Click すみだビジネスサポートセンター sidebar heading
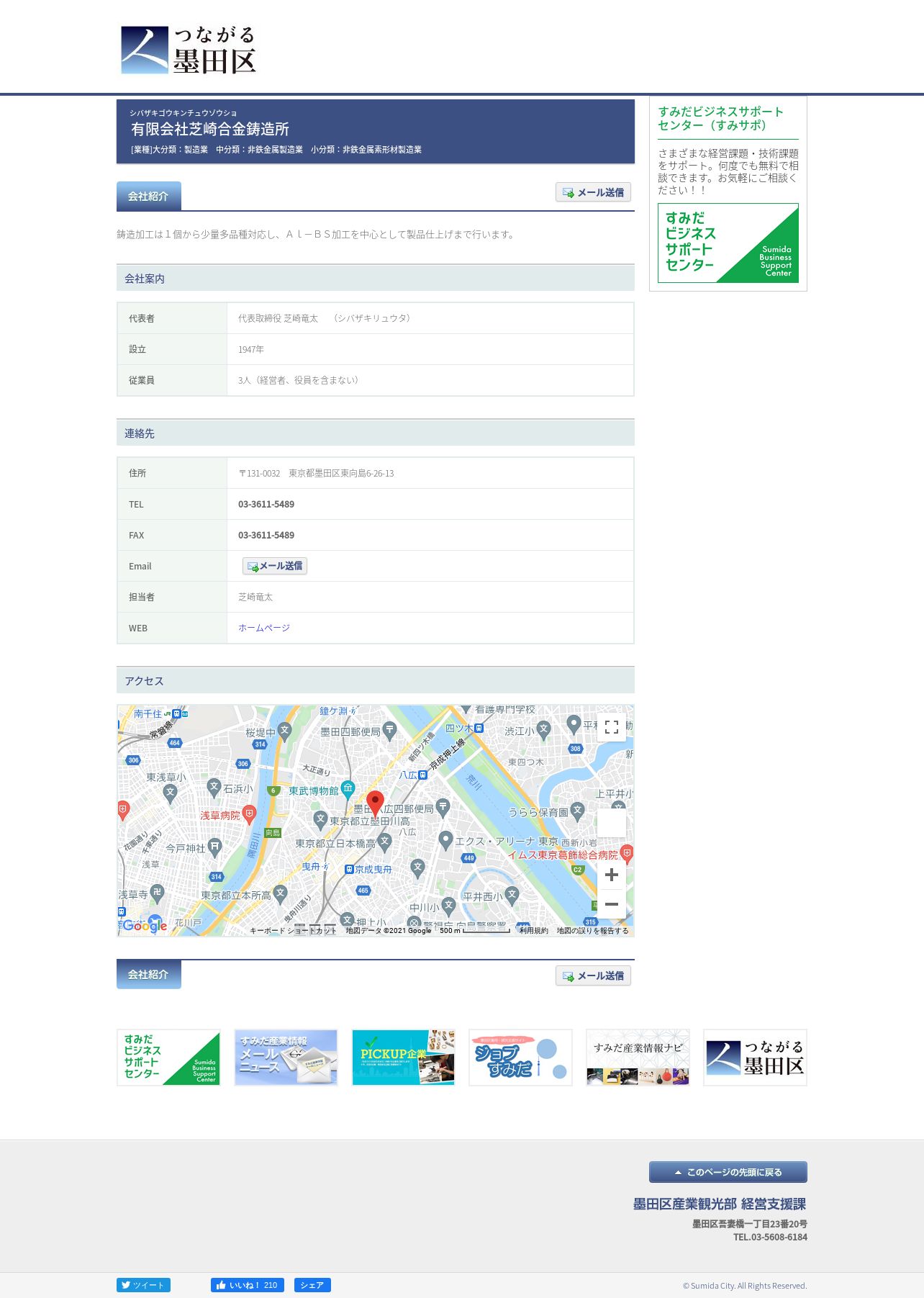This screenshot has height=1298, width=924. [721, 118]
